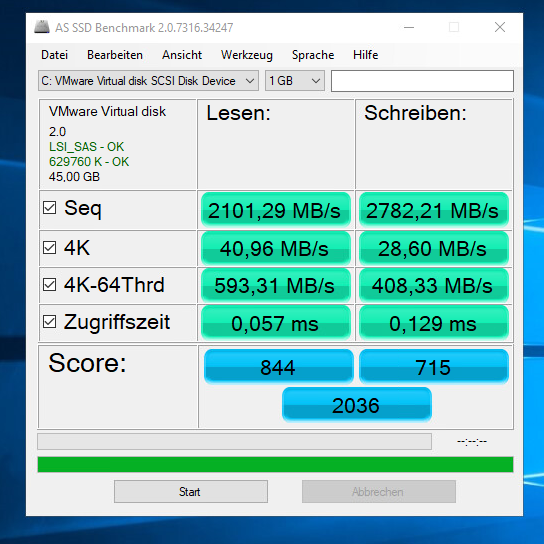Focus the empty text field beside size dropdown
Viewport: 544px width, 544px height.
coord(422,81)
